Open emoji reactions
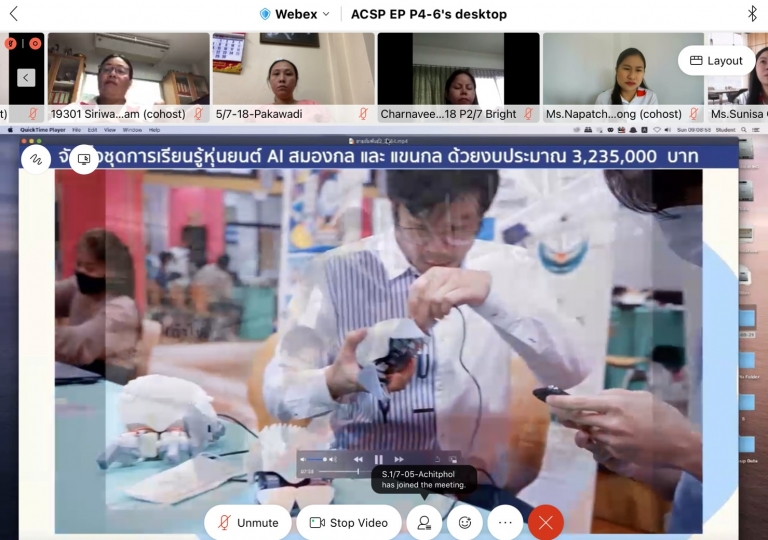This screenshot has width=768, height=540. tap(465, 523)
